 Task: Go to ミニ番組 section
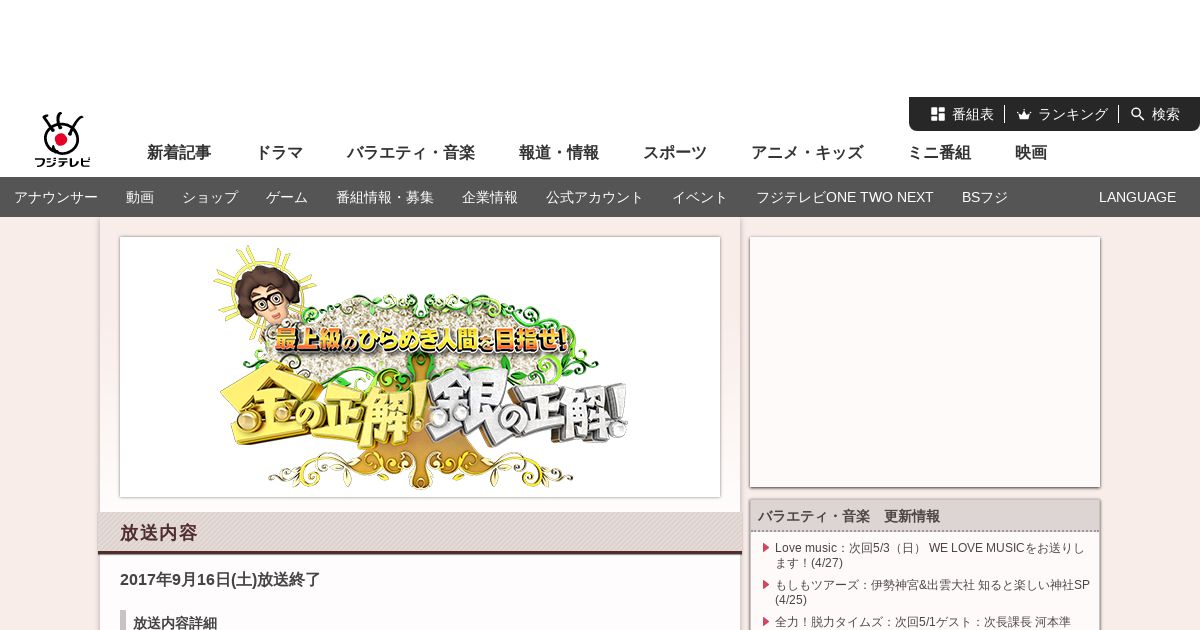click(939, 153)
